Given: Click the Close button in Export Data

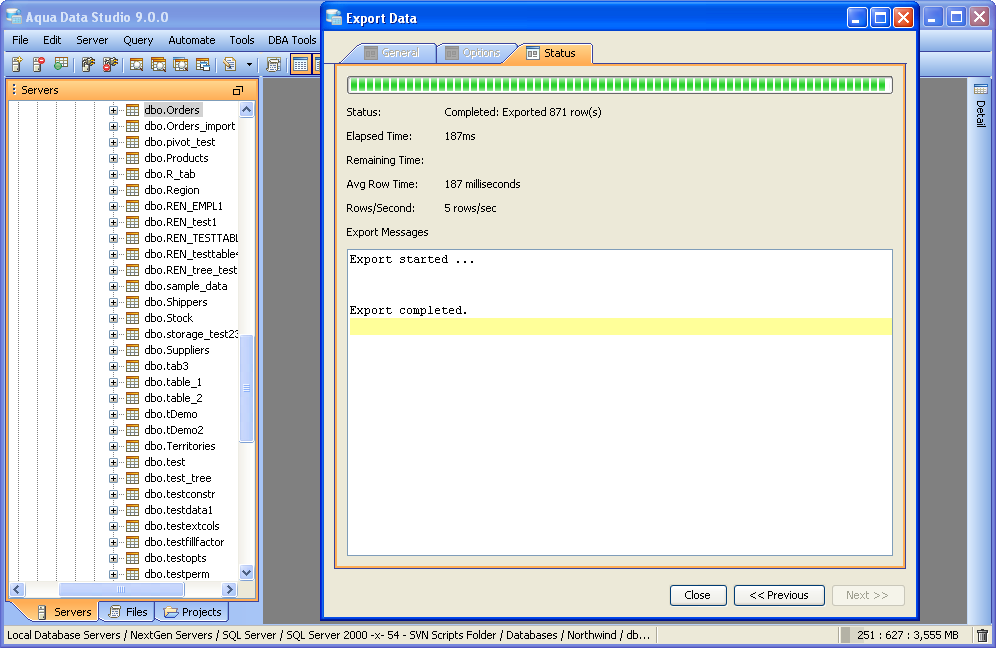Looking at the screenshot, I should pyautogui.click(x=698, y=595).
